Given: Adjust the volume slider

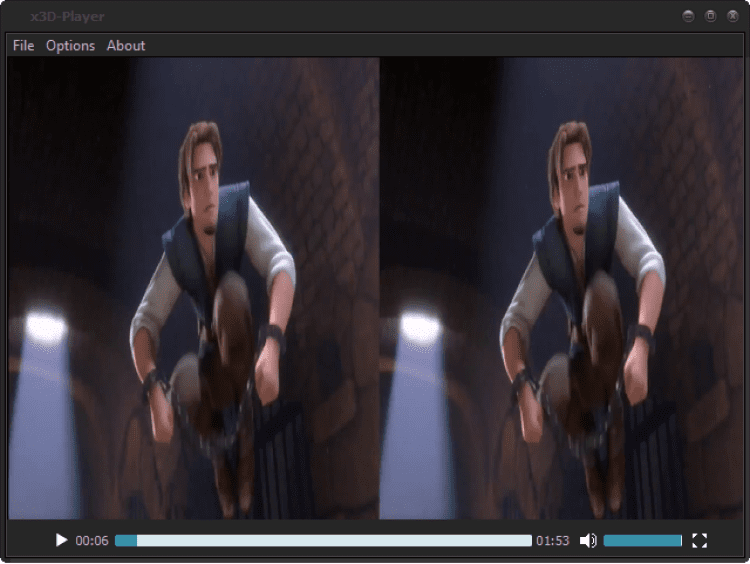Looking at the screenshot, I should [642, 541].
